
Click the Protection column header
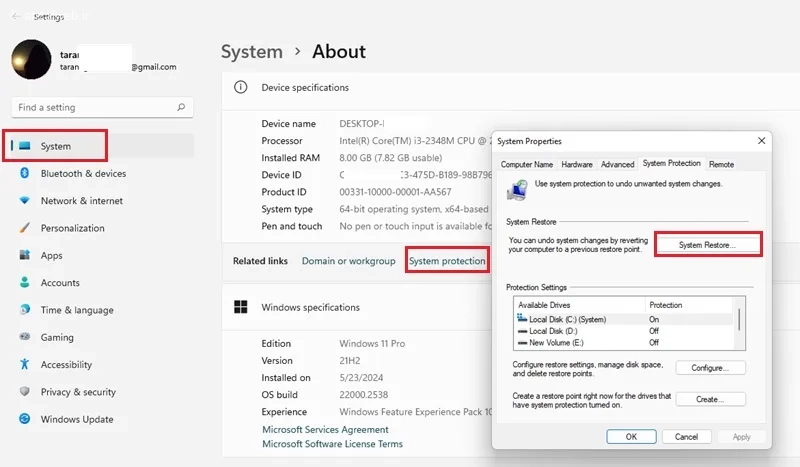click(689, 305)
